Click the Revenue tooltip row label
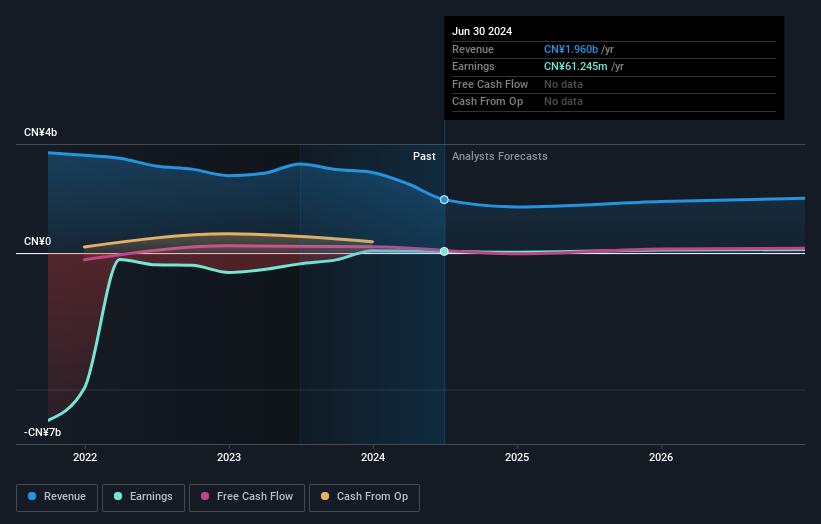The height and width of the screenshot is (524, 821). [x=473, y=49]
